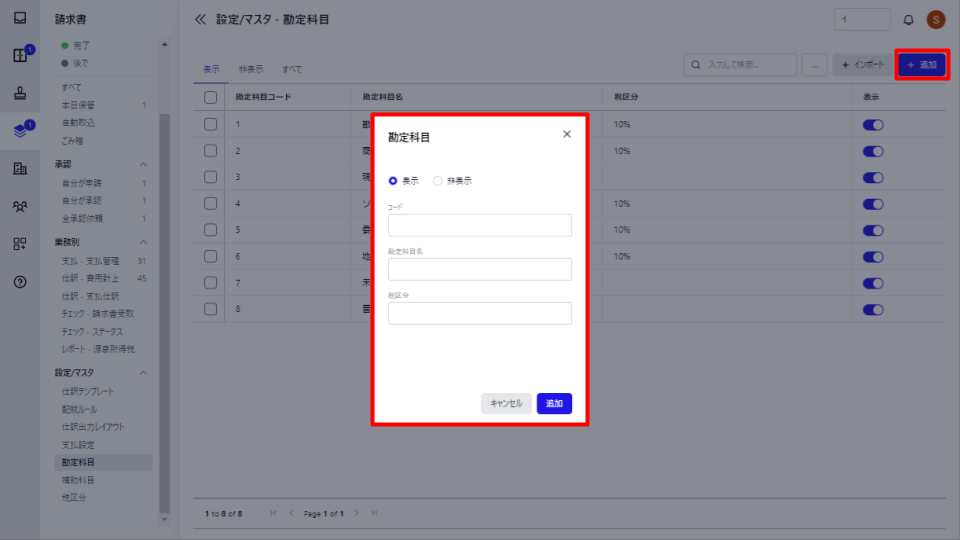Toggle the display switch for row 3
This screenshot has height=540, width=960.
click(x=873, y=178)
